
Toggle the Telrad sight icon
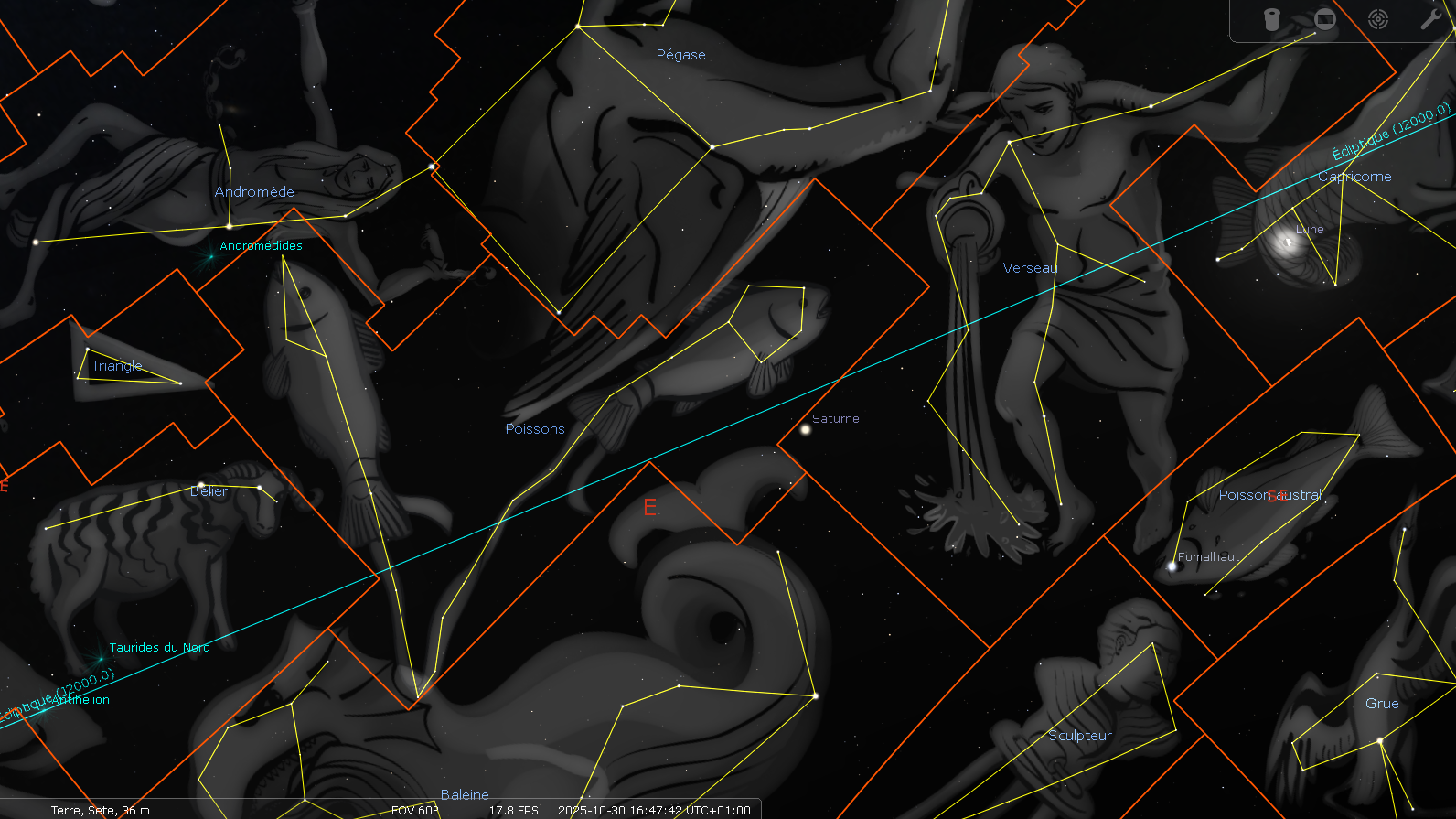(x=1378, y=19)
